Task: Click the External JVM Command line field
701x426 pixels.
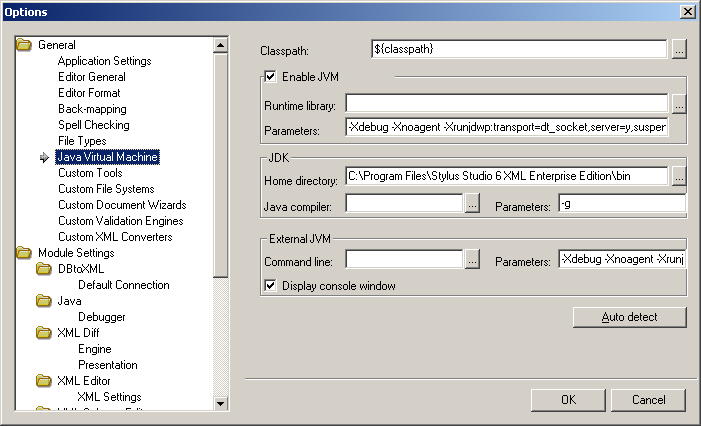Action: point(404,260)
